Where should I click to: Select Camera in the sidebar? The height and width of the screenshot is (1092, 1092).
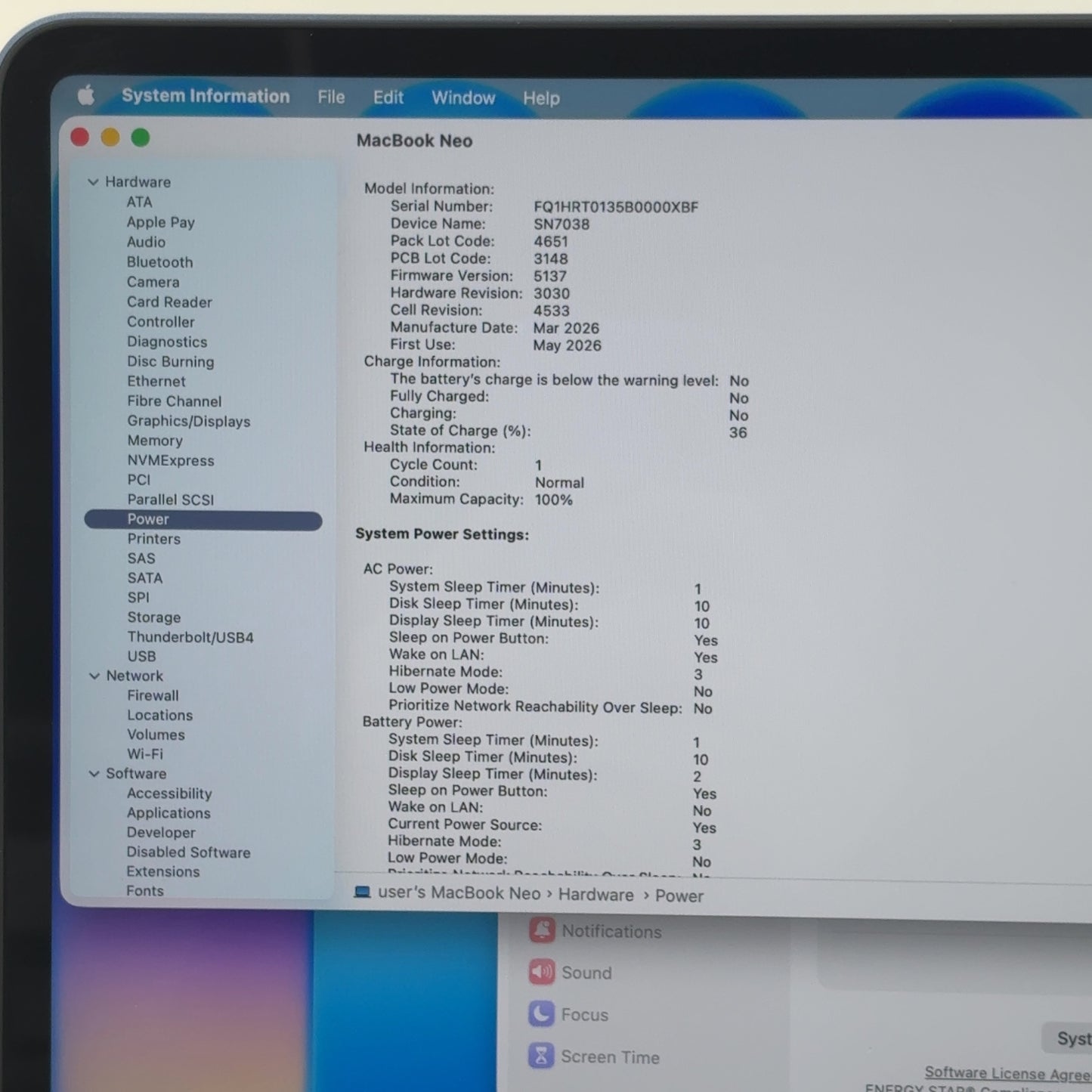click(x=153, y=282)
